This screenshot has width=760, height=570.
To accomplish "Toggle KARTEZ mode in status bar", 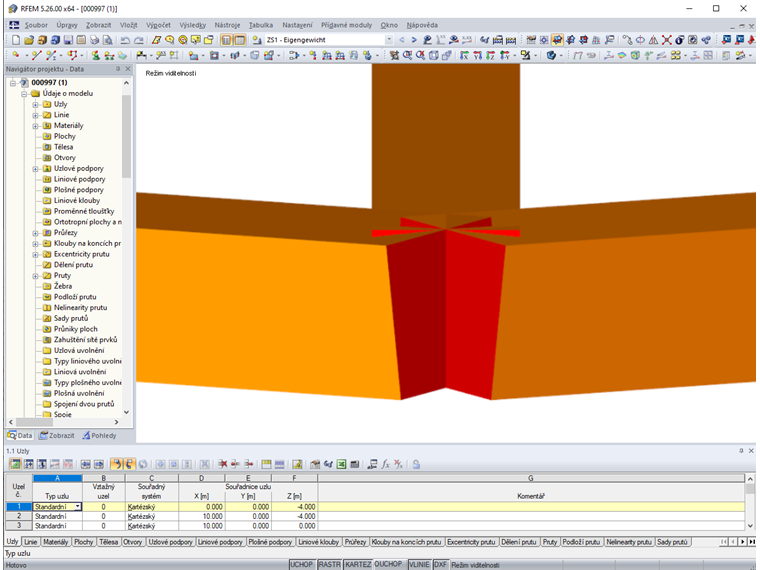I will [358, 565].
